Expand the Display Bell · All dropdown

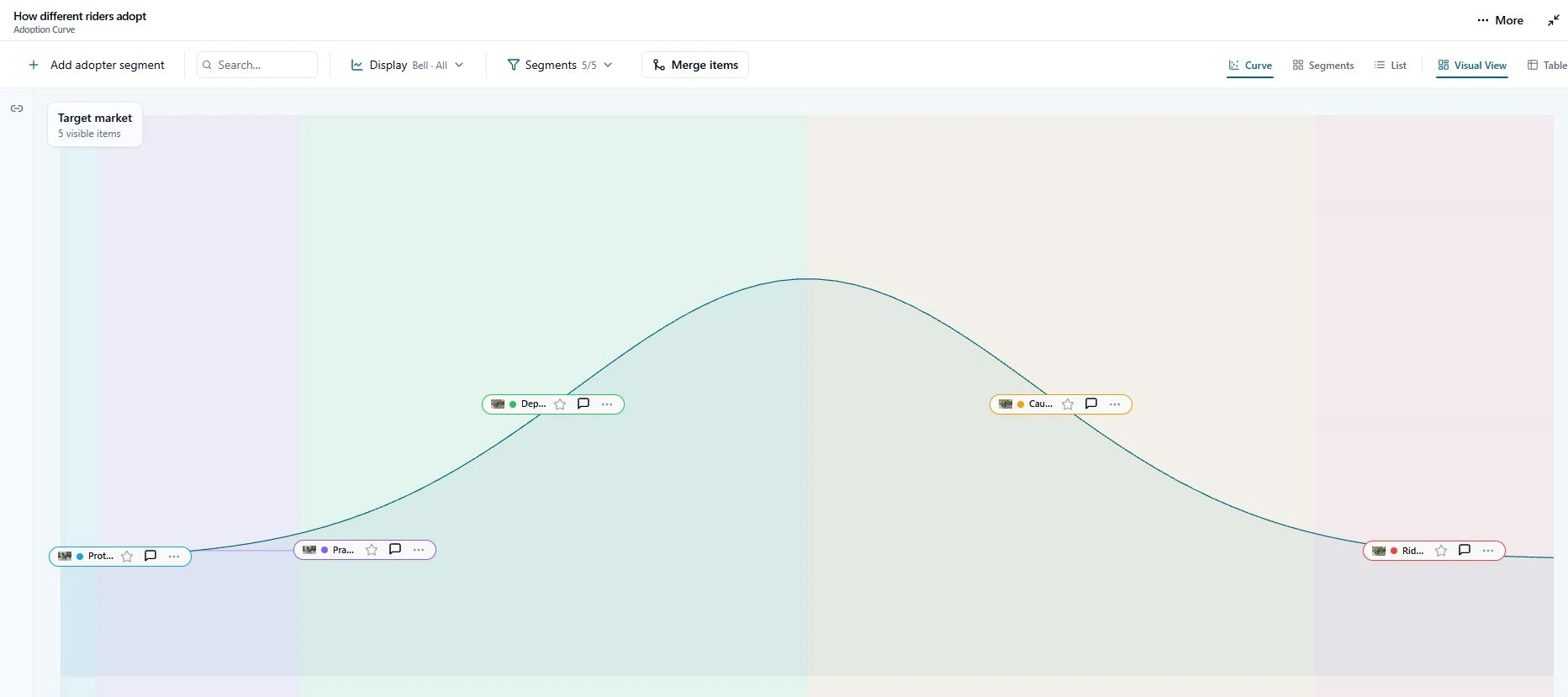tap(407, 65)
